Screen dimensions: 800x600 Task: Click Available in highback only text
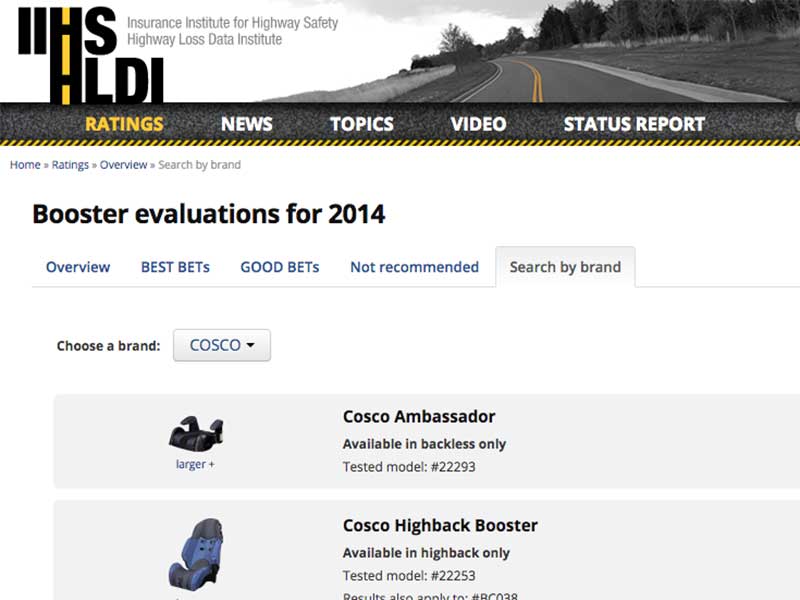pos(427,553)
